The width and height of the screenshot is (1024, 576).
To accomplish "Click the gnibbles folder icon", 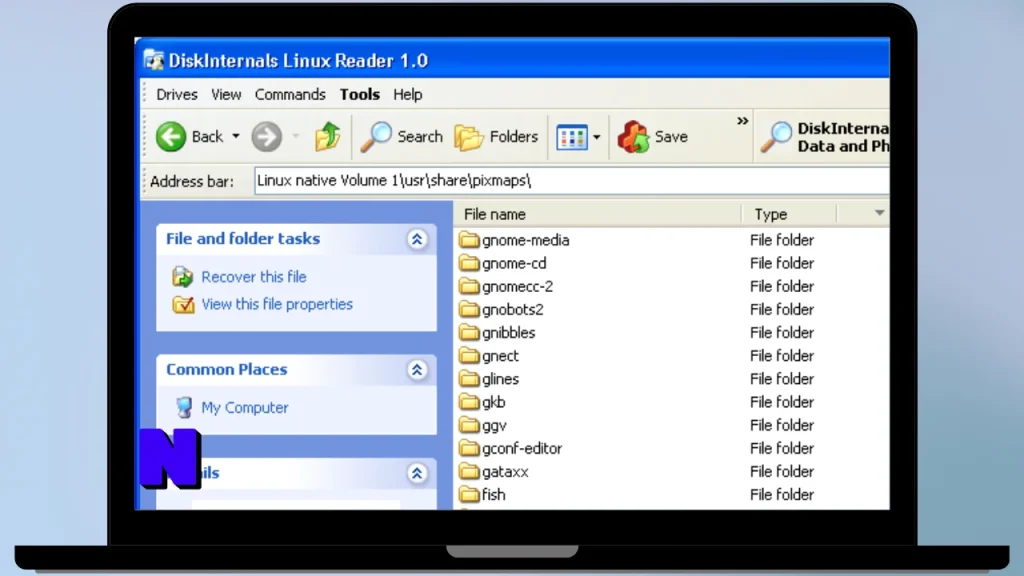I will point(469,332).
